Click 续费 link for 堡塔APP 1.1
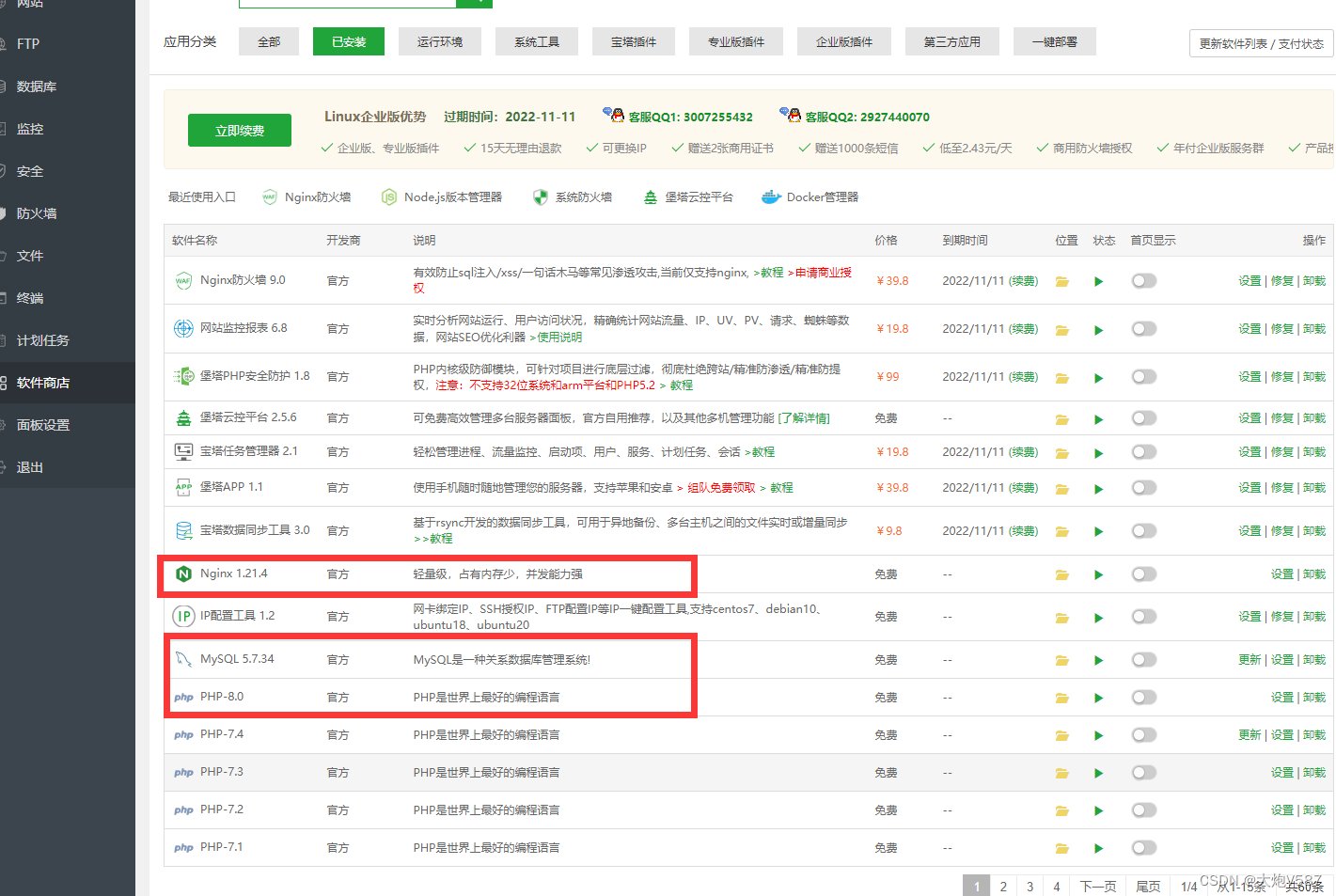This screenshot has height=896, width=1336. click(x=1024, y=487)
